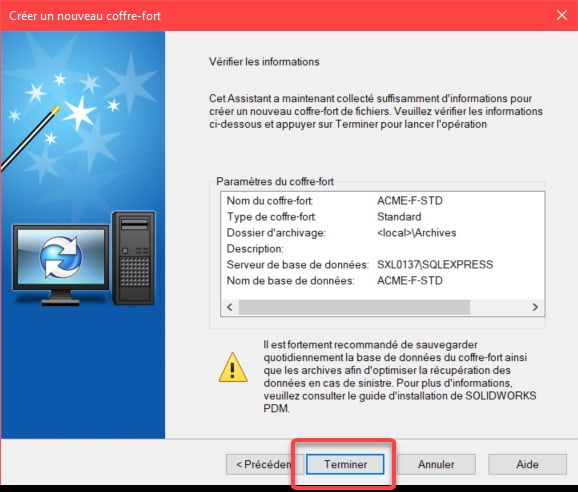Screen dimensions: 578x492
Task: Click the right scroll arrow in parameters list
Action: (535, 307)
